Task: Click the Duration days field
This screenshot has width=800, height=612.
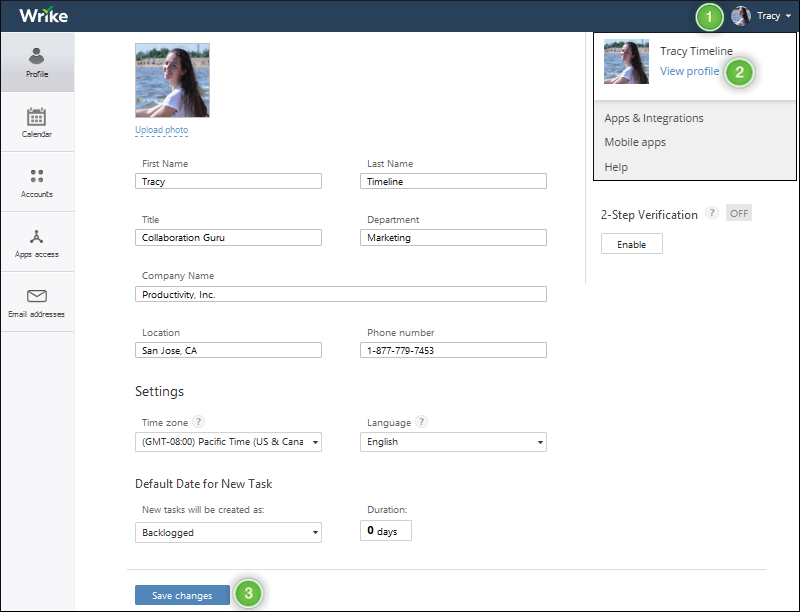Action: (x=386, y=531)
